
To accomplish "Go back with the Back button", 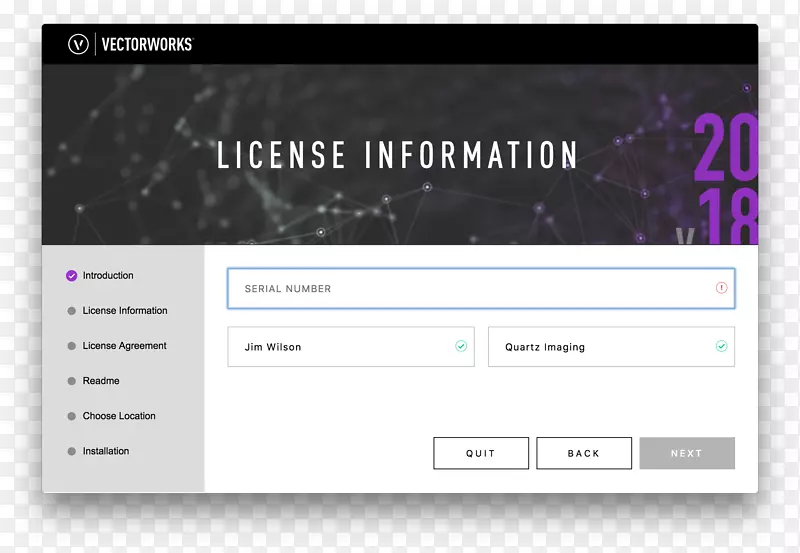I will click(584, 453).
